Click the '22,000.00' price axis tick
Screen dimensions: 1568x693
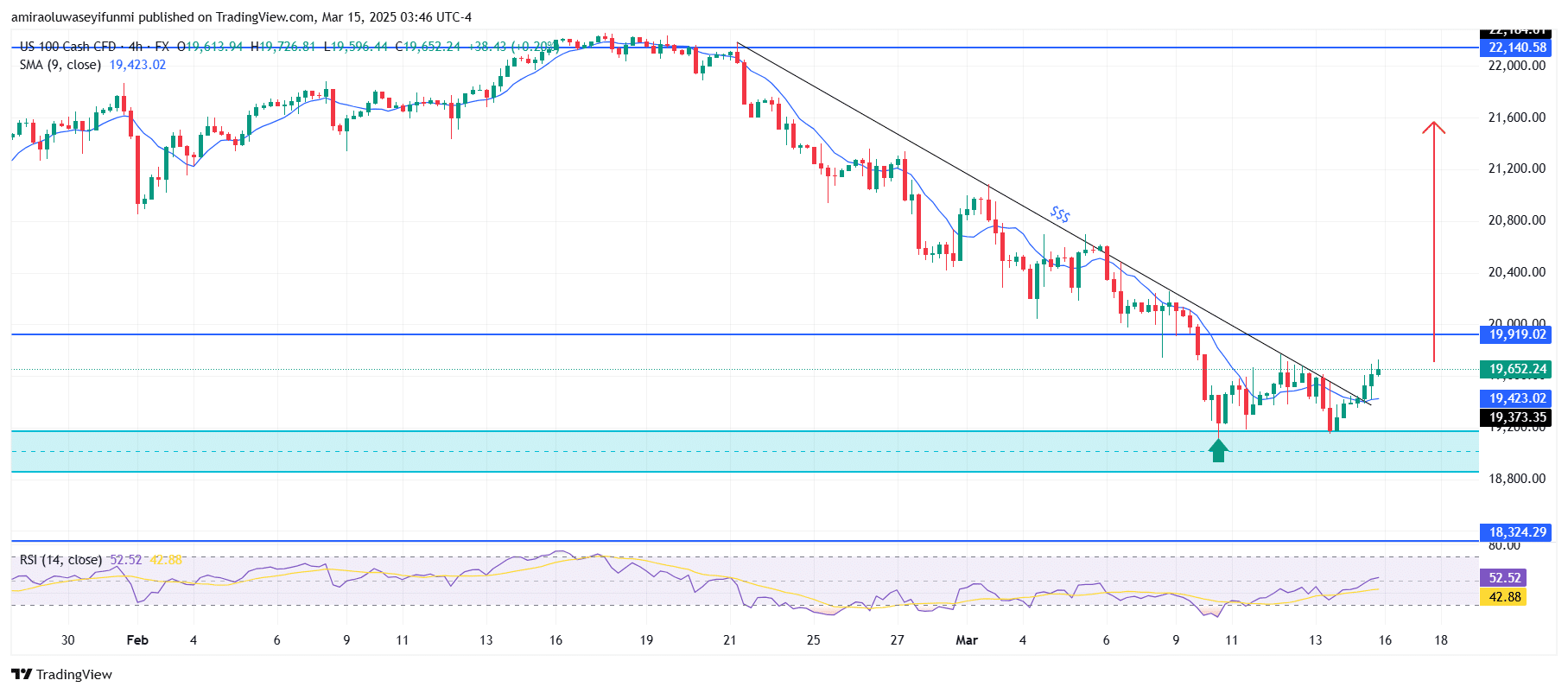pyautogui.click(x=1516, y=66)
